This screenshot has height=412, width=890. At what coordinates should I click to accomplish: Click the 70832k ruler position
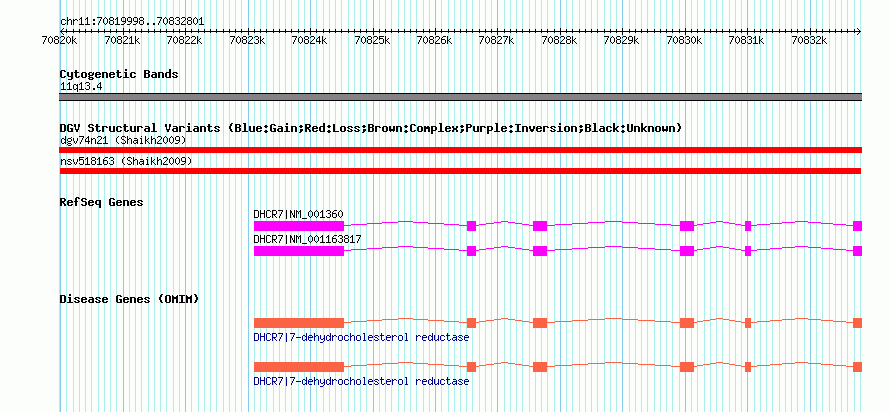(809, 40)
